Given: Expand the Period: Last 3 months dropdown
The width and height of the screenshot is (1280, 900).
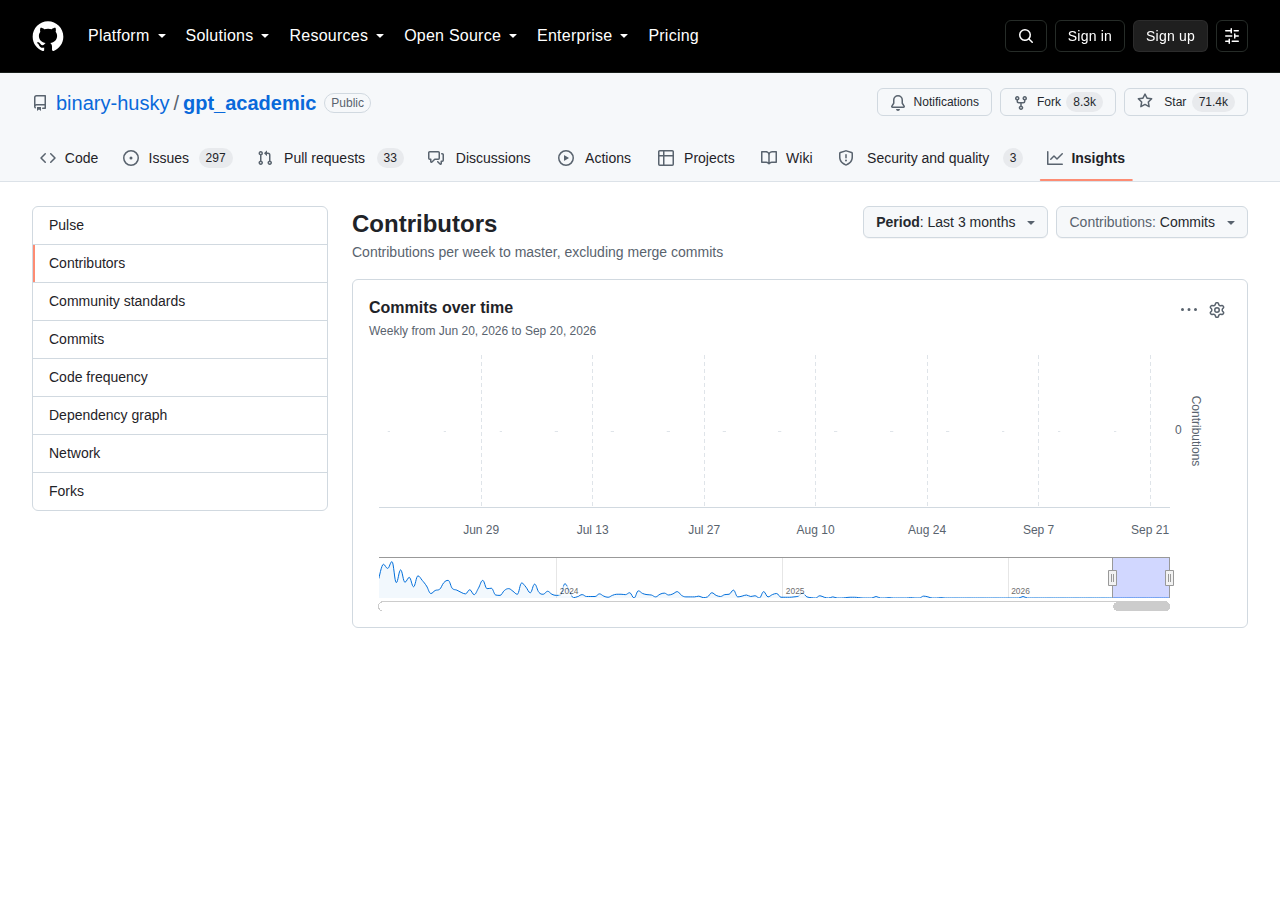Looking at the screenshot, I should click(x=955, y=222).
